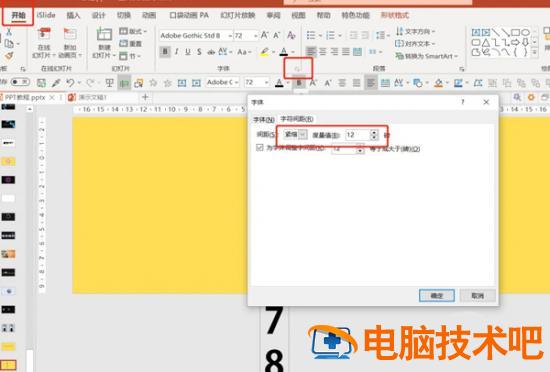The width and height of the screenshot is (550, 372).
Task: Increase font size with large A icon
Action: pos(264,35)
